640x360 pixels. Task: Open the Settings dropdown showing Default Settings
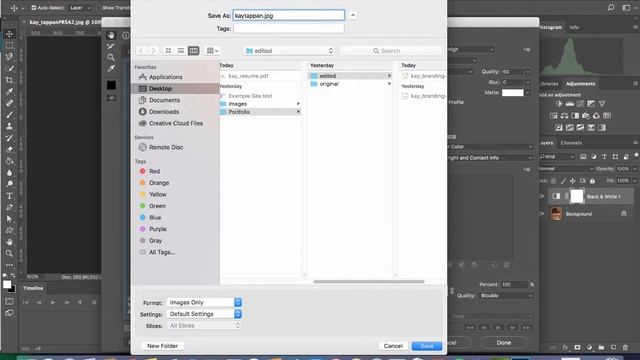pyautogui.click(x=204, y=314)
